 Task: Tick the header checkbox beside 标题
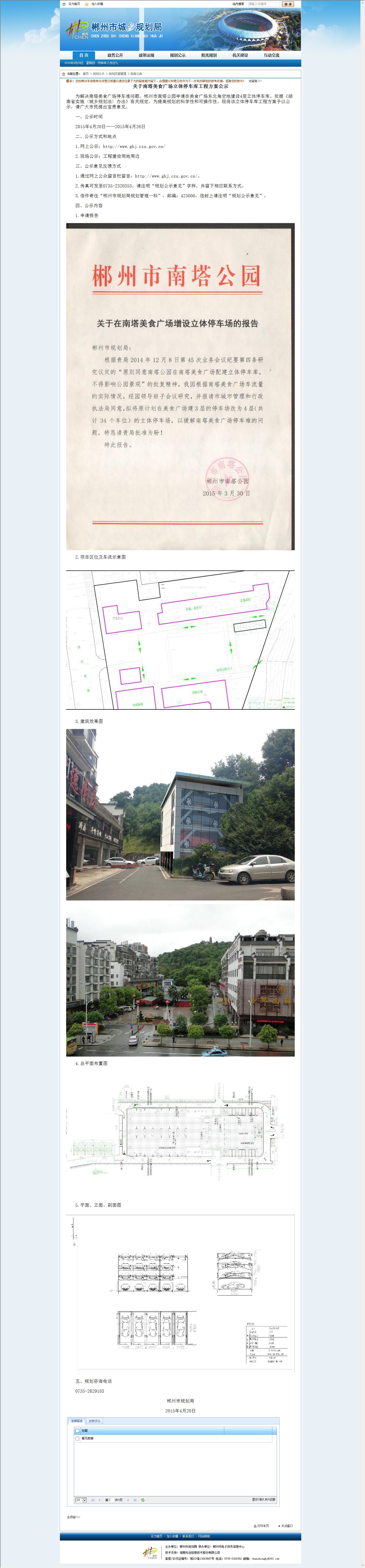pyautogui.click(x=77, y=1430)
